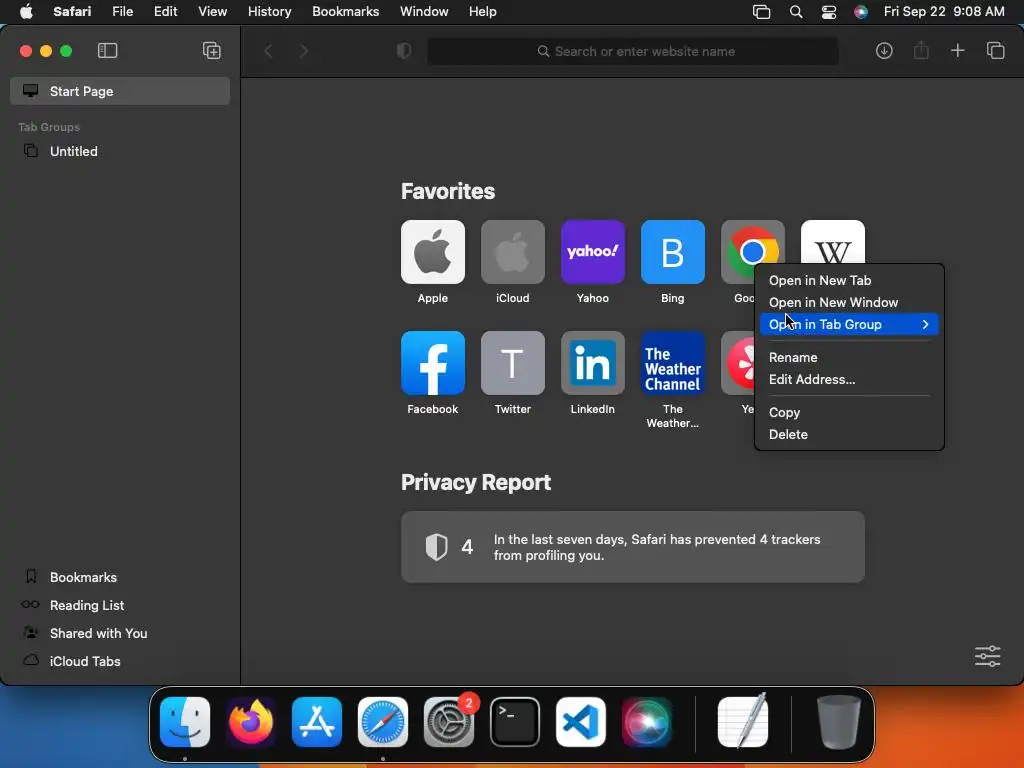Open the Twitter favorite
Image resolution: width=1024 pixels, height=768 pixels.
513,363
